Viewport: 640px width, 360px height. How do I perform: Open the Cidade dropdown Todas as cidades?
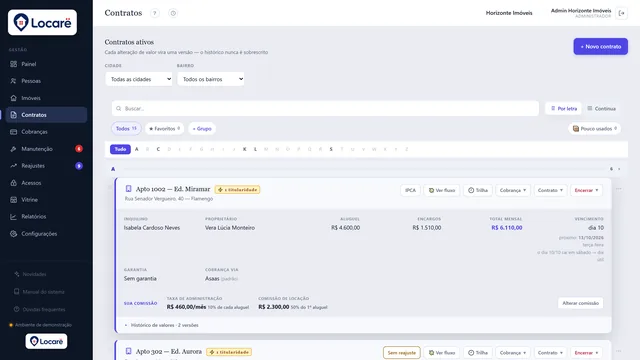[x=139, y=79]
